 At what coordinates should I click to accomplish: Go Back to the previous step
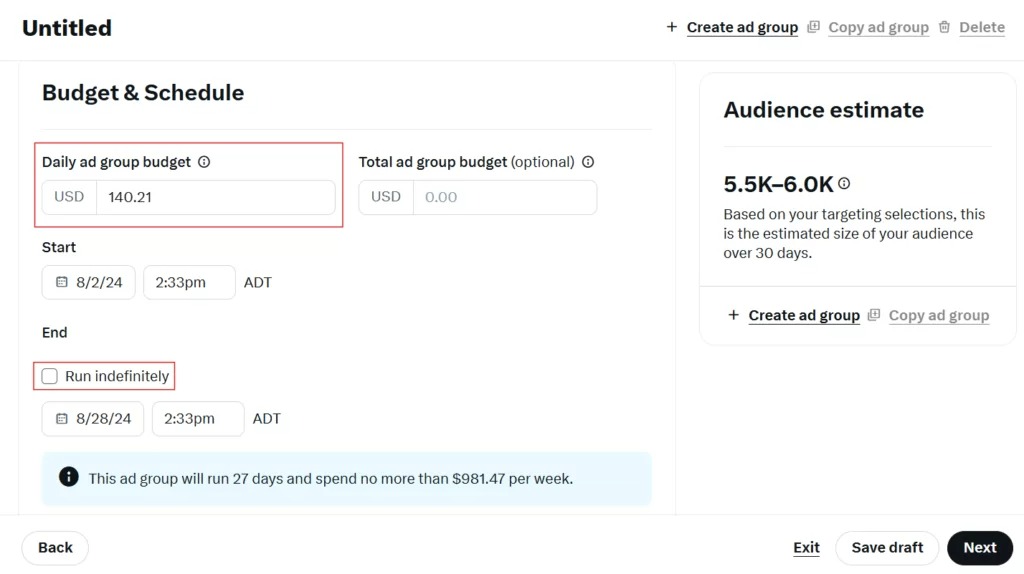click(x=55, y=548)
